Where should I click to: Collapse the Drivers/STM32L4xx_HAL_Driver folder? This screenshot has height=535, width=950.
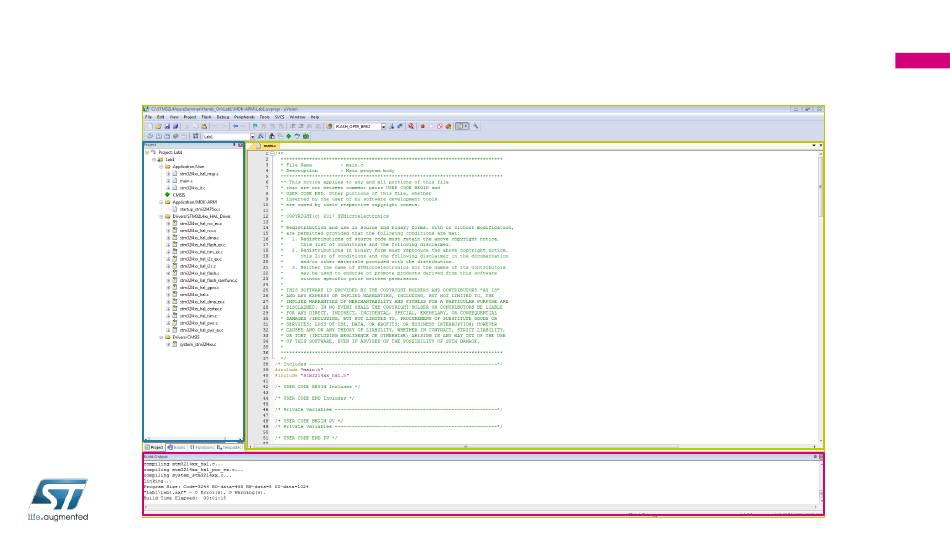click(x=161, y=216)
